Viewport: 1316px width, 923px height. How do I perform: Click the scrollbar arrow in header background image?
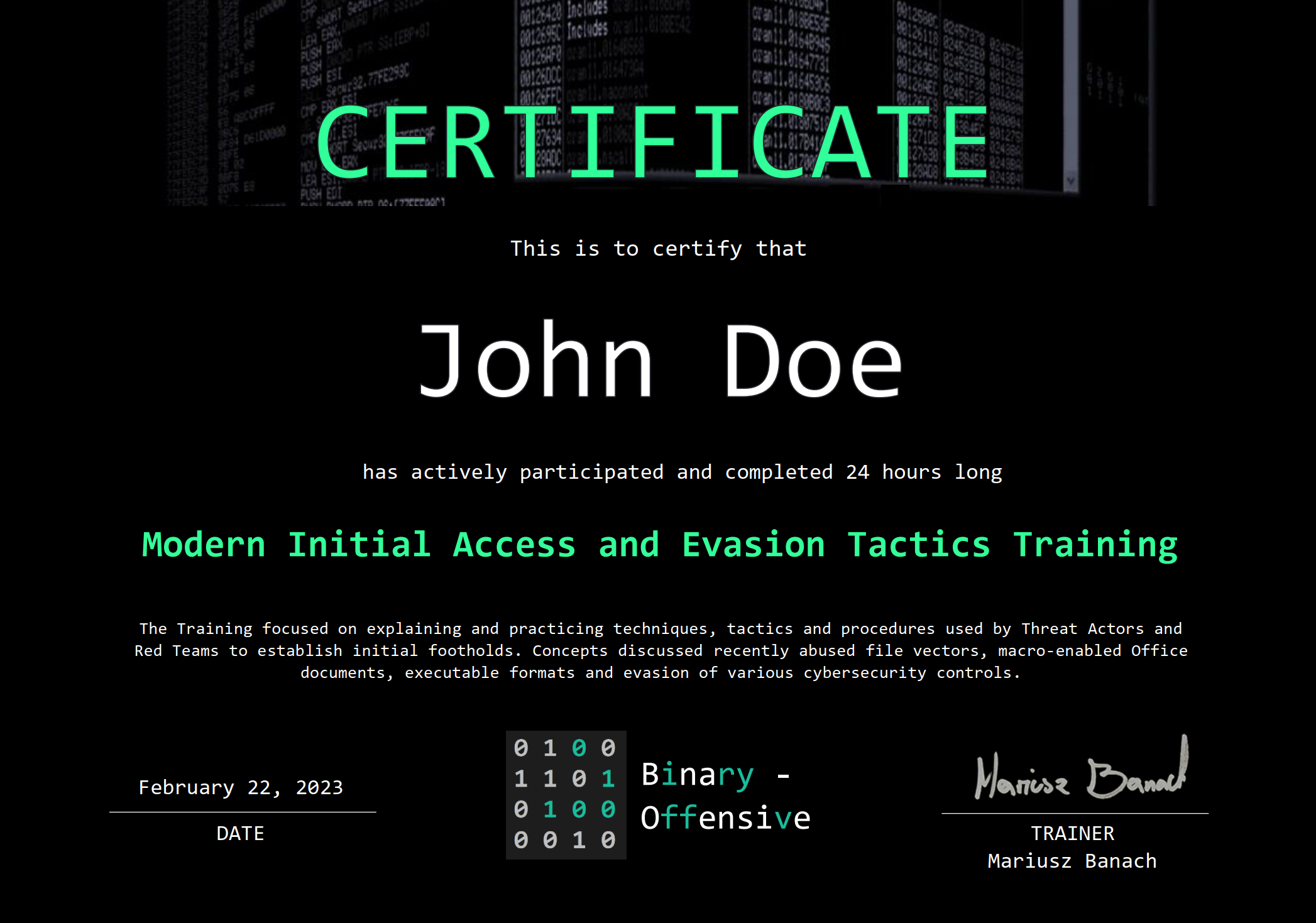pyautogui.click(x=1070, y=181)
